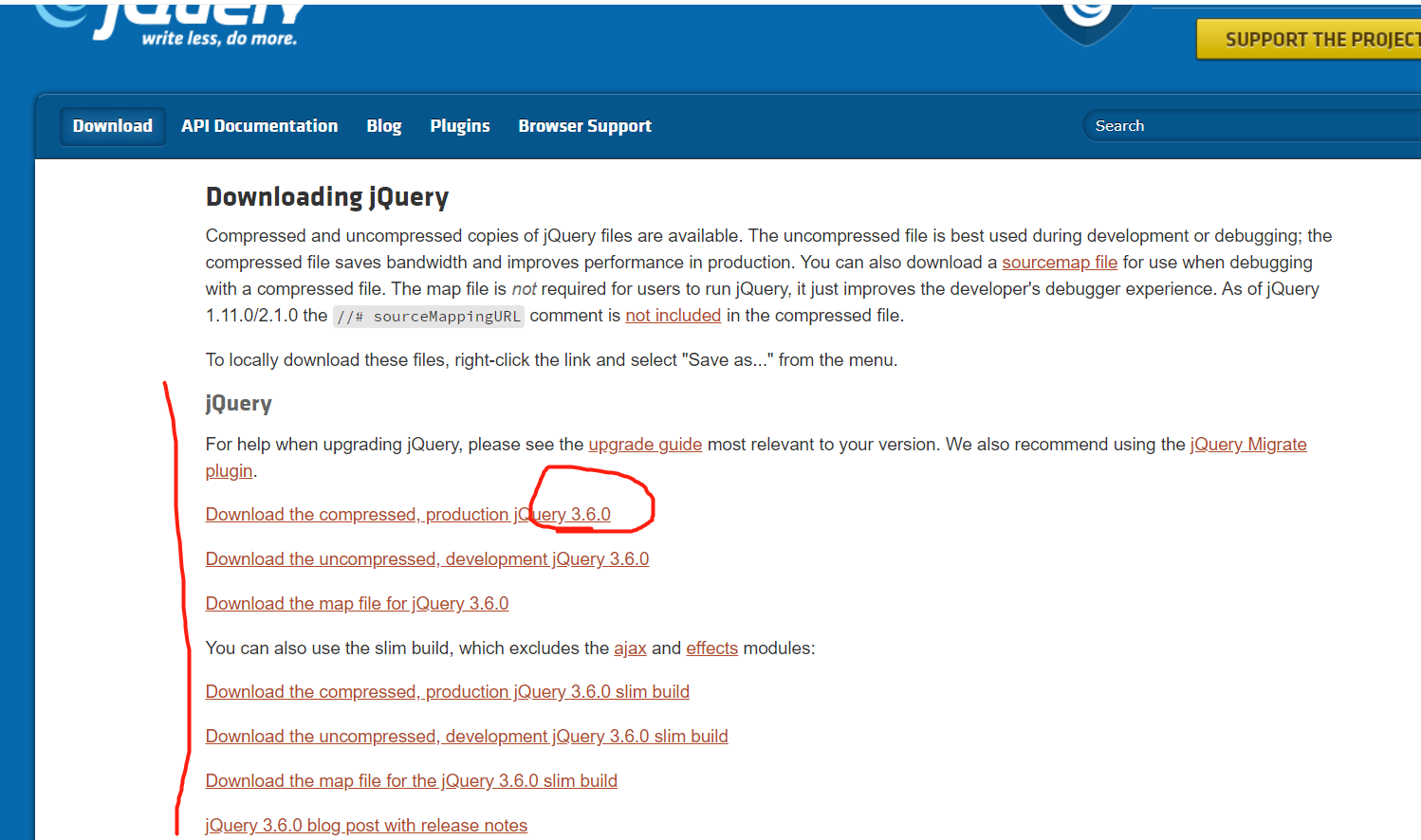1421x840 pixels.
Task: Open the ajax module documentation
Action: (x=630, y=648)
